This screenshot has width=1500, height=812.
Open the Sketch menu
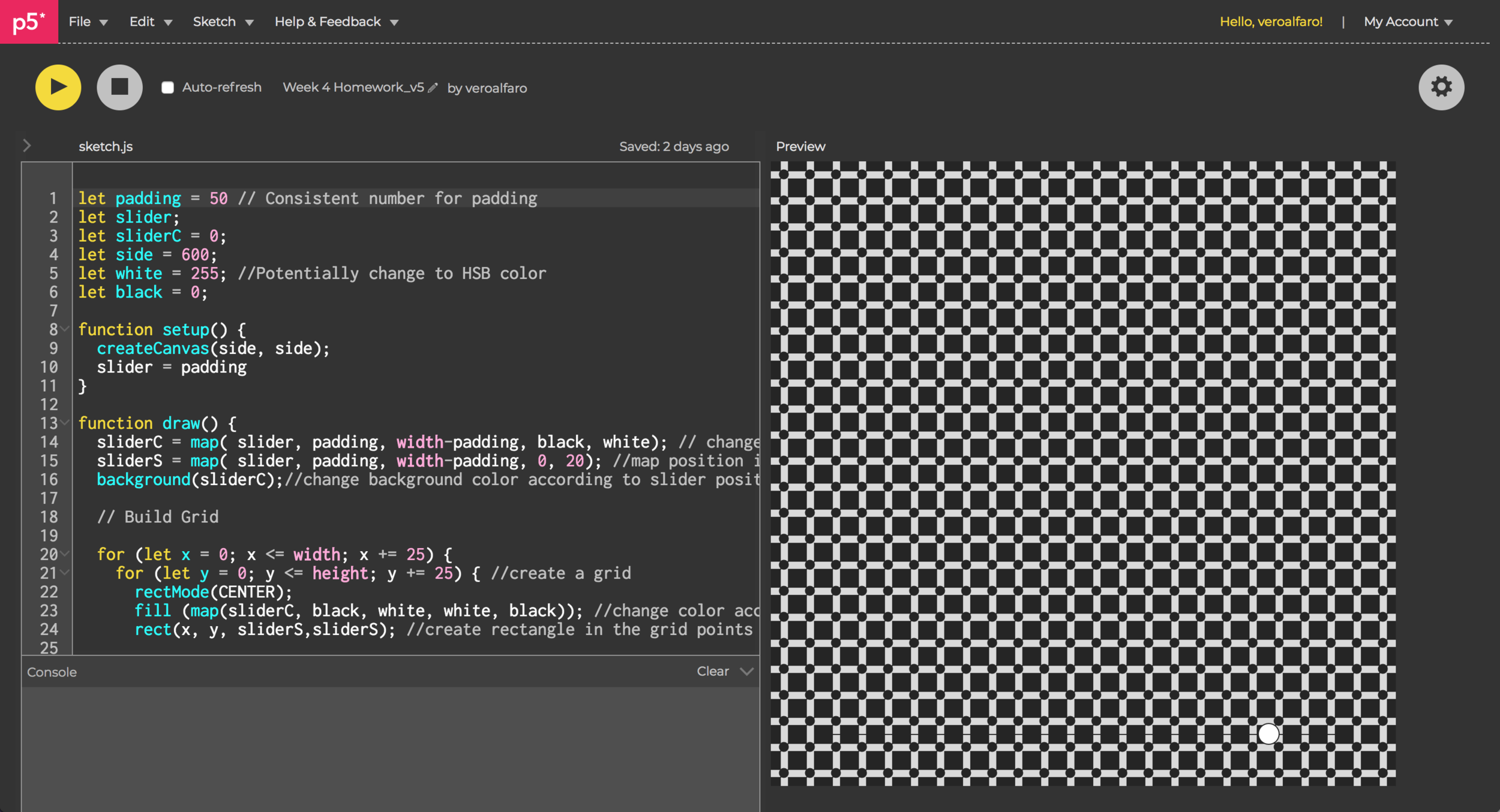coord(223,22)
